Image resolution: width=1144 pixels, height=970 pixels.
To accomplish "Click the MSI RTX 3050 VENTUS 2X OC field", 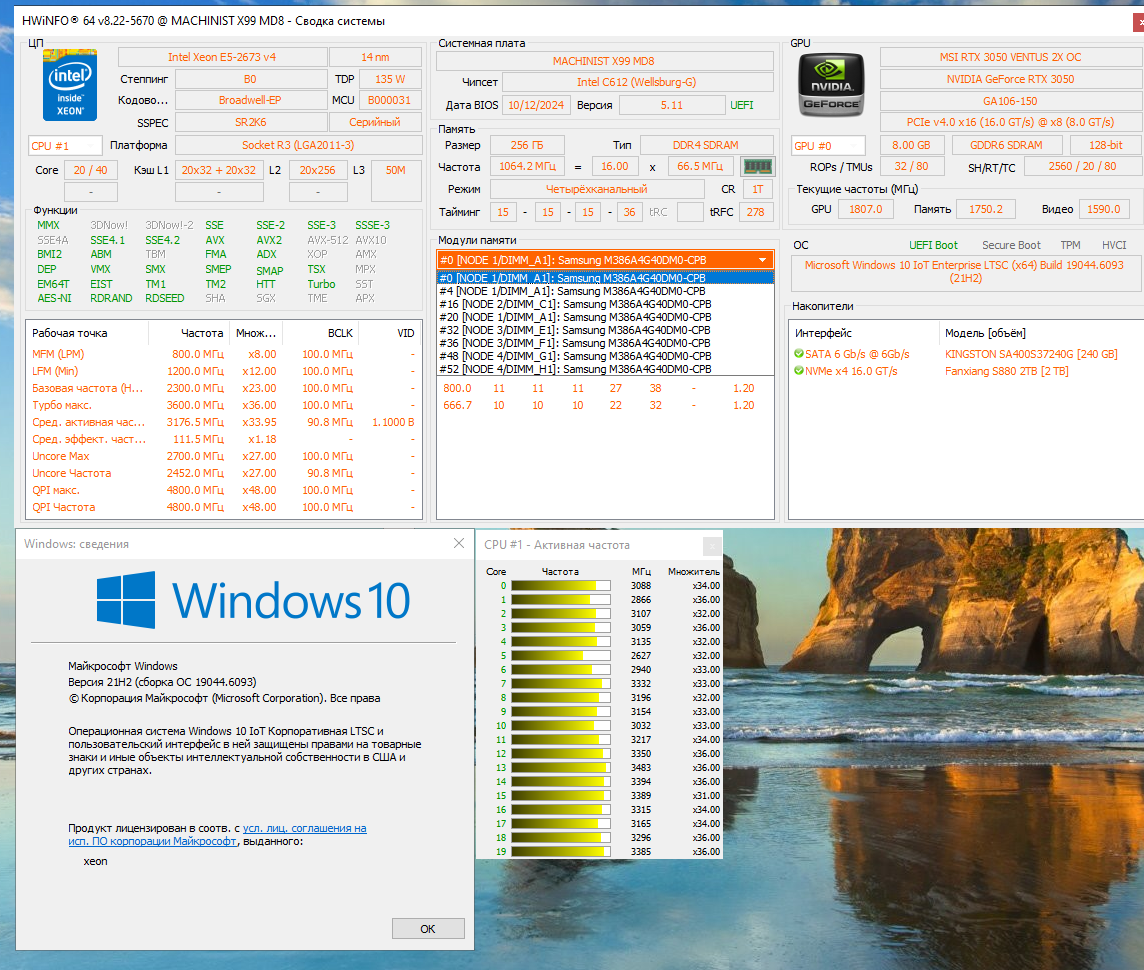I will click(1010, 57).
